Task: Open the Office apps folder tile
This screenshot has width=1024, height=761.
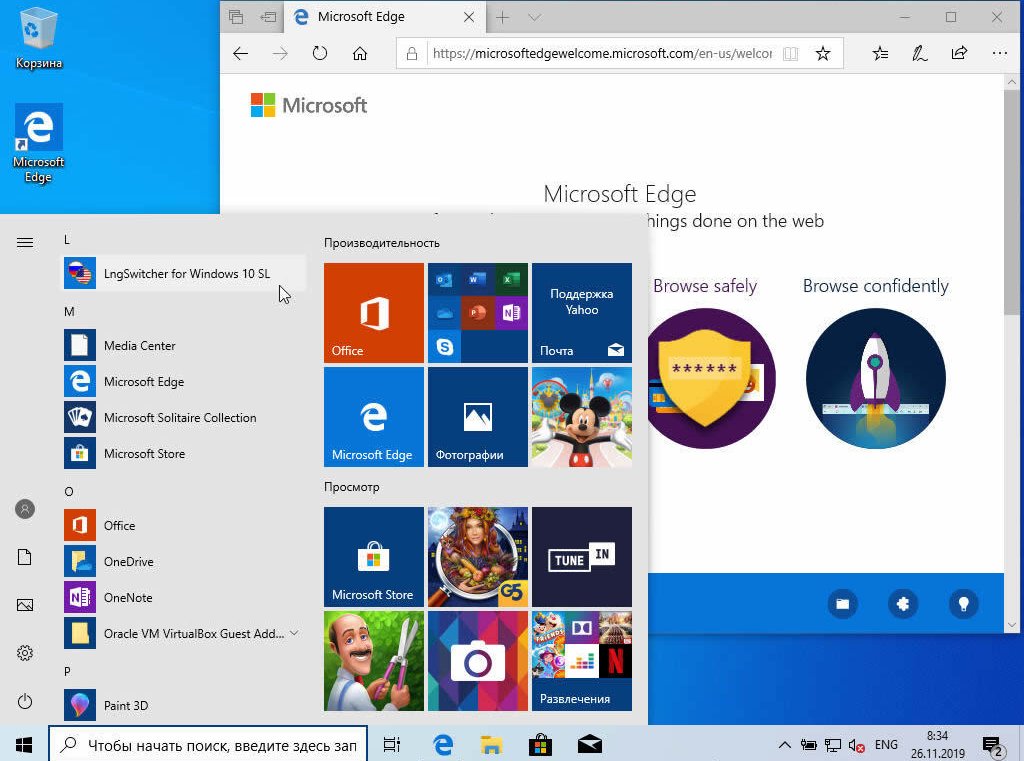Action: coord(477,312)
